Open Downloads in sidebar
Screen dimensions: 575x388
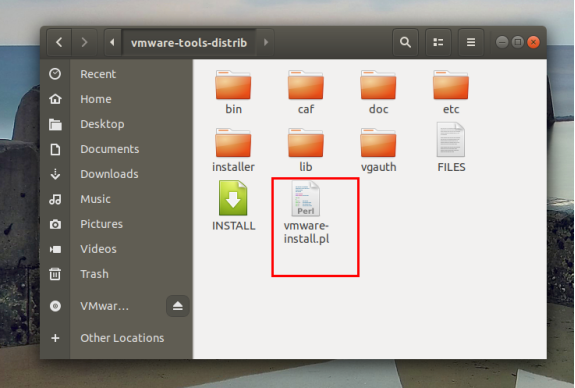[x=109, y=174]
